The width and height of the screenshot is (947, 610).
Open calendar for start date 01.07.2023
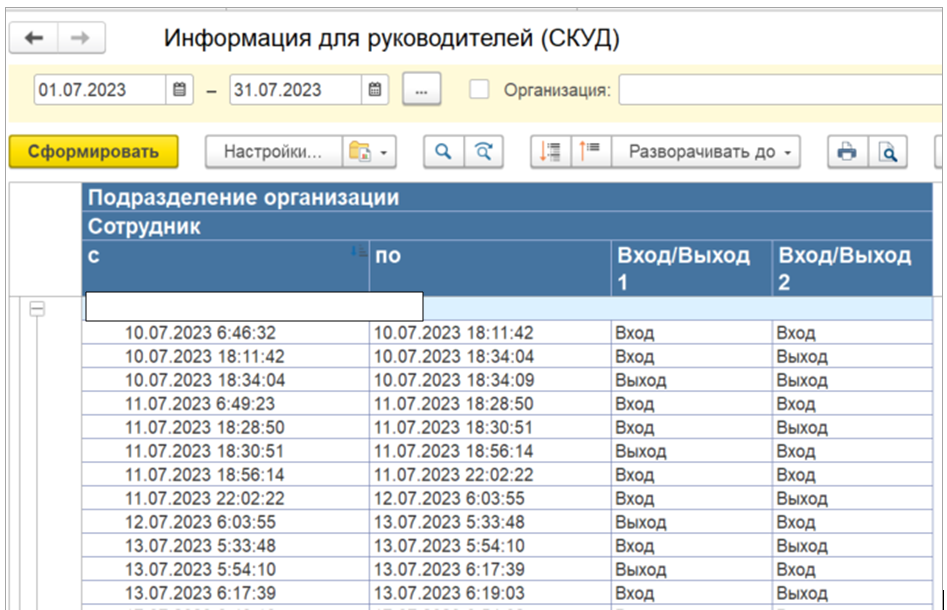(179, 89)
